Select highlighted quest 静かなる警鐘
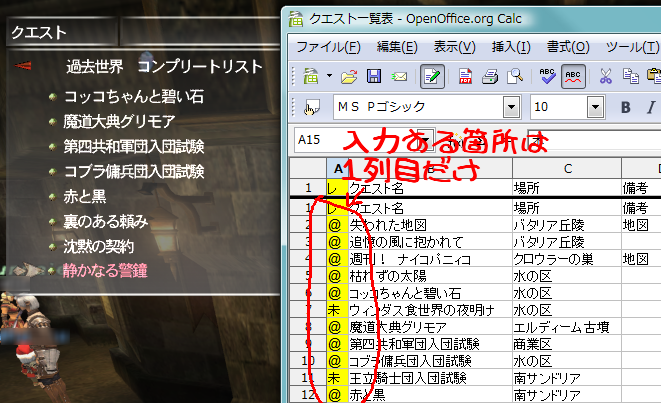The width and height of the screenshot is (661, 403). click(x=105, y=271)
